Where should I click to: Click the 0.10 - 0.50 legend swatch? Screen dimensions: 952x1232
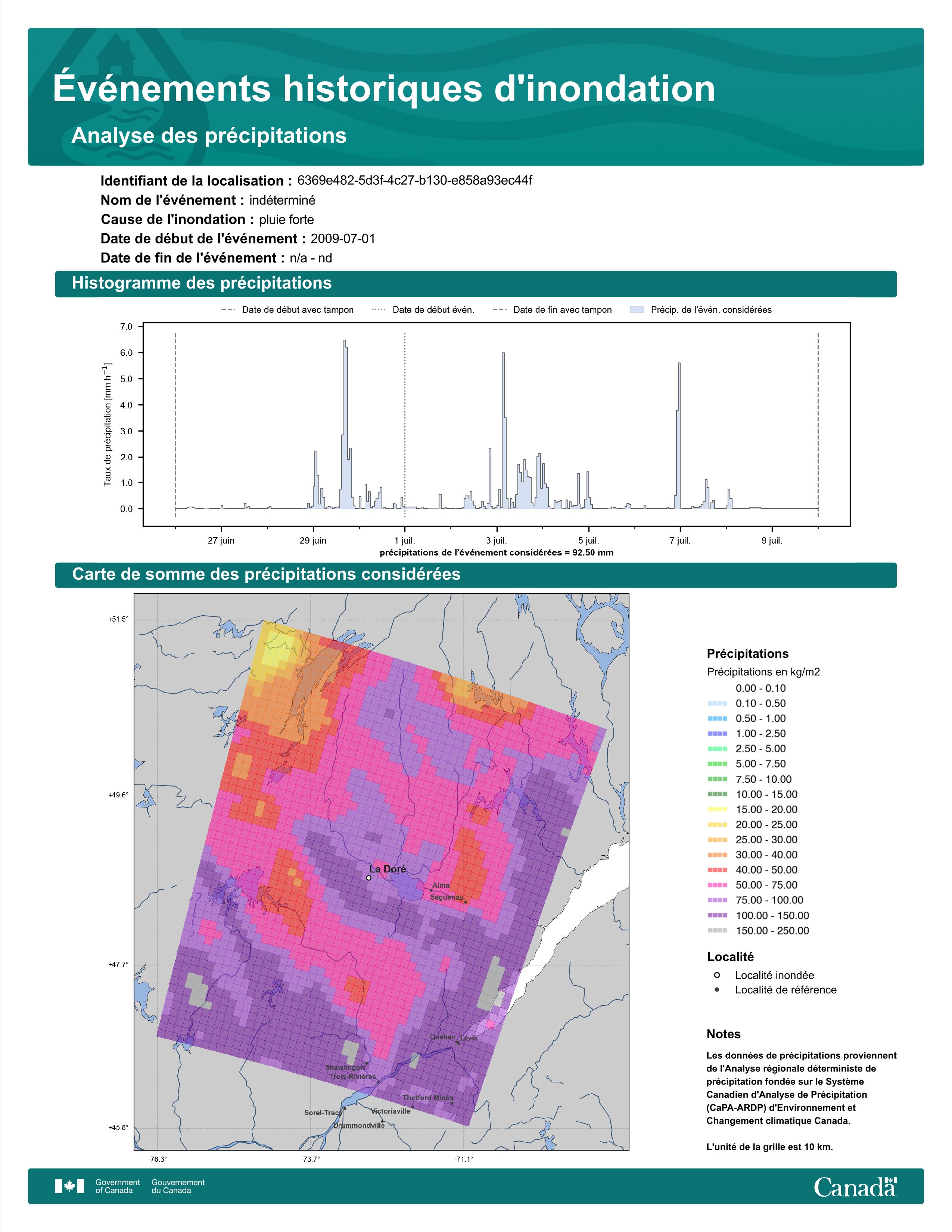pyautogui.click(x=717, y=703)
